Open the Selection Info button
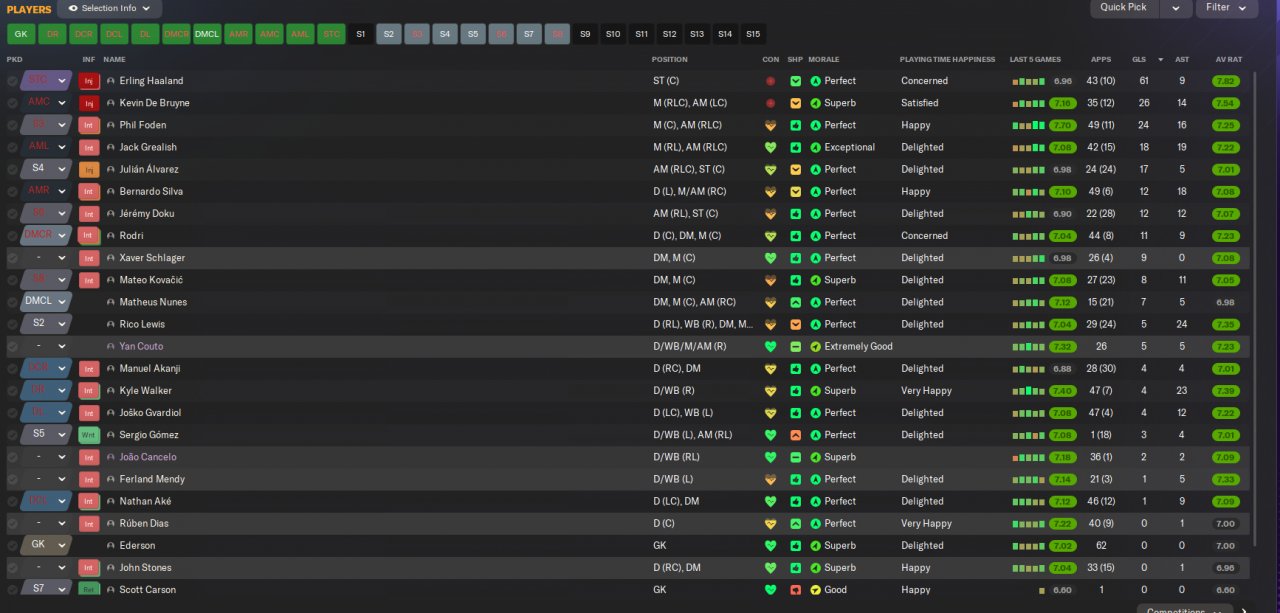 click(109, 8)
